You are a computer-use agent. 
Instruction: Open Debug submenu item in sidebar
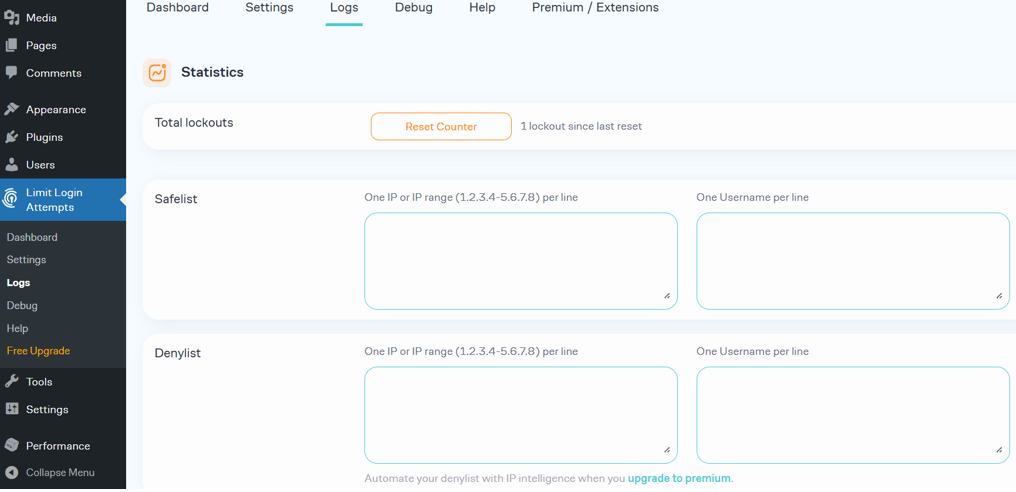[22, 305]
